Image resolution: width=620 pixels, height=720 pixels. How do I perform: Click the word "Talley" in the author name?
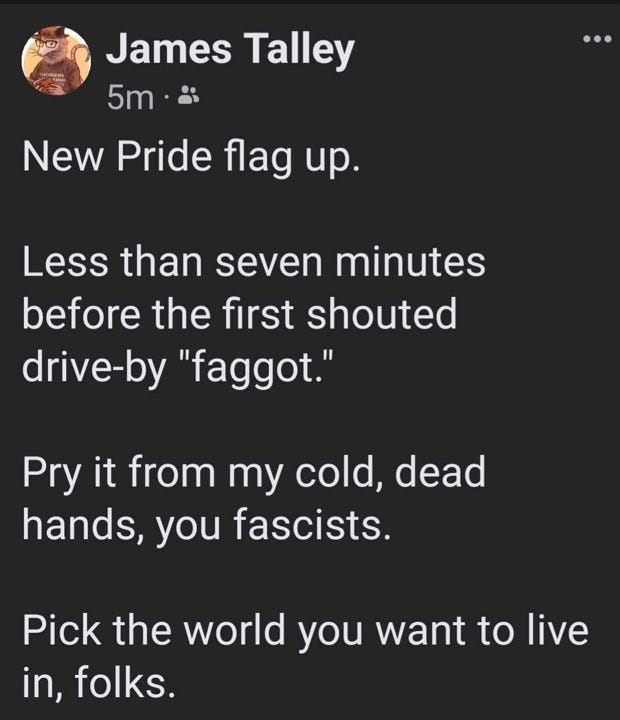coord(301,51)
